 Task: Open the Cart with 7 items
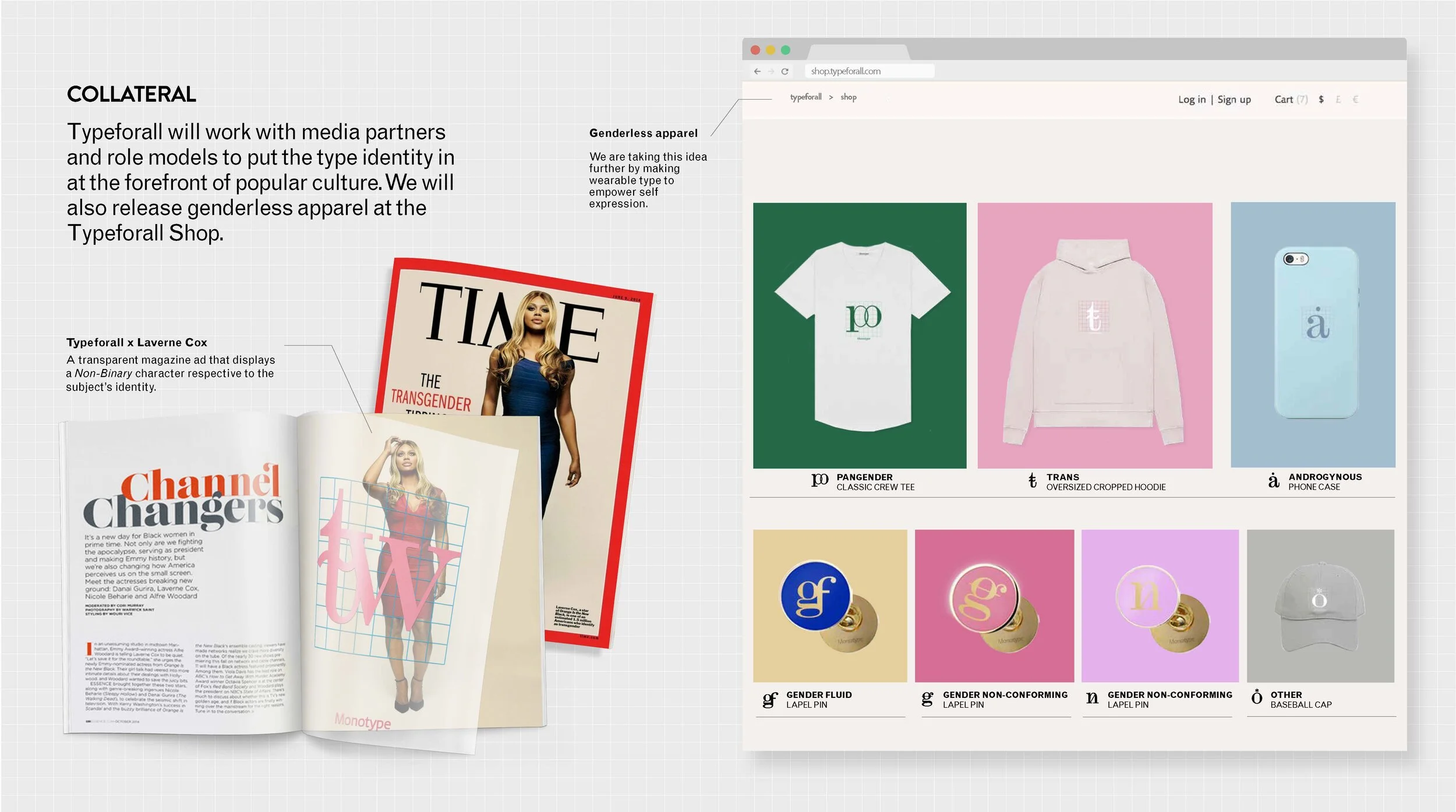point(1291,100)
